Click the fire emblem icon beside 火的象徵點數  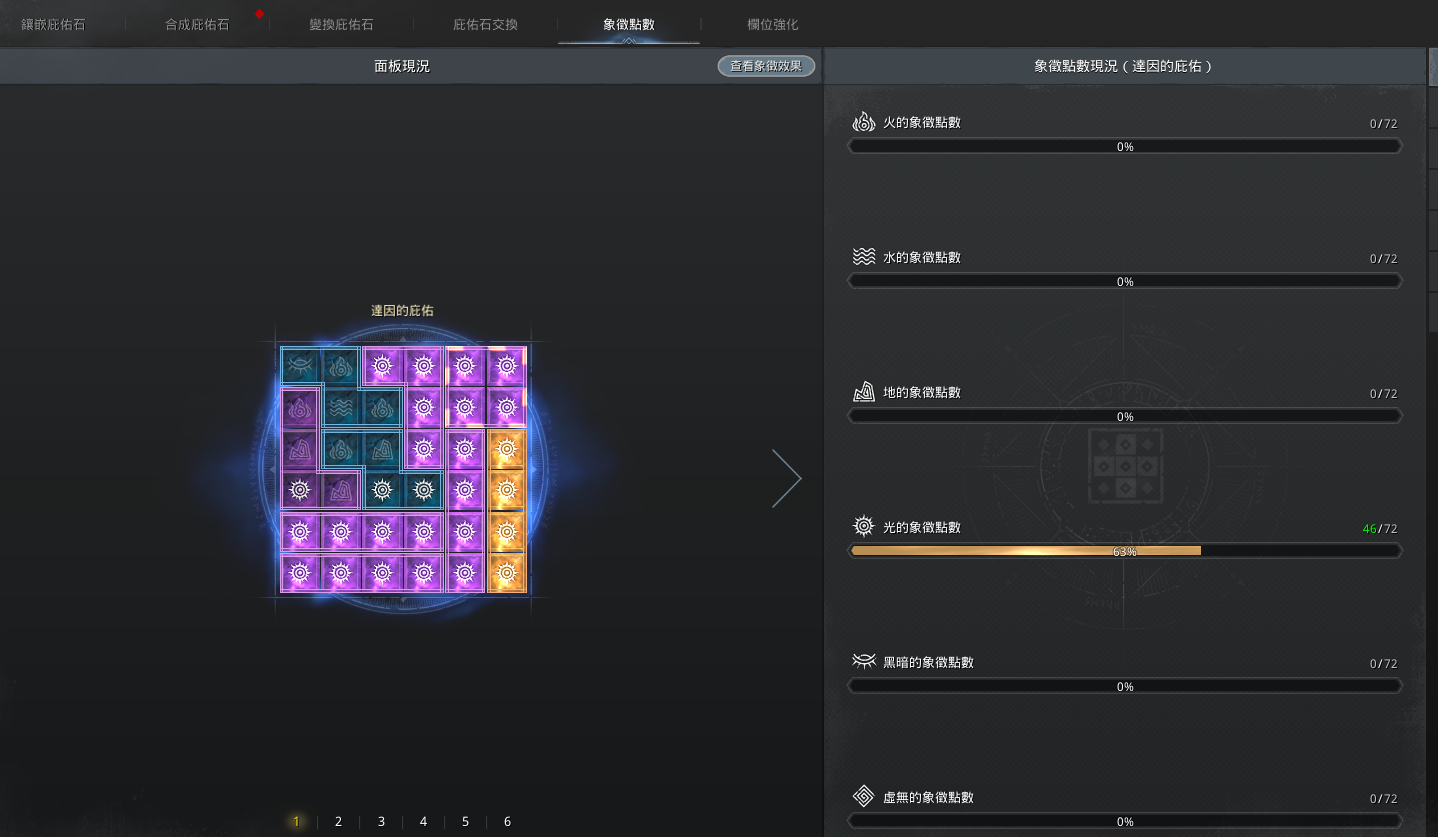[864, 122]
